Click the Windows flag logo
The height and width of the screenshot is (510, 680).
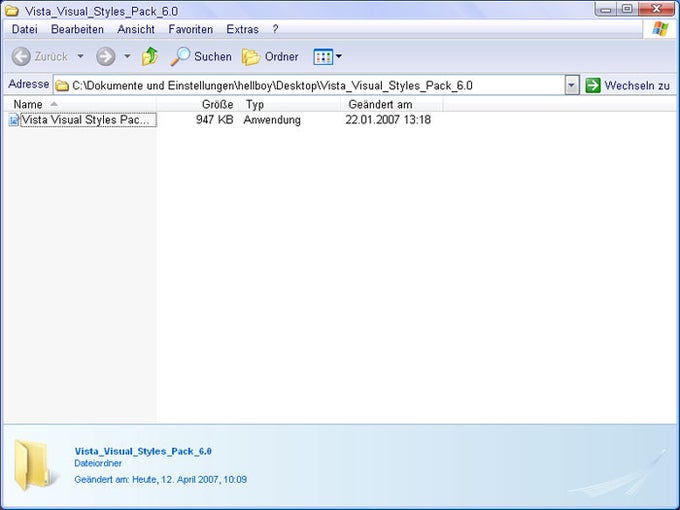tap(660, 29)
